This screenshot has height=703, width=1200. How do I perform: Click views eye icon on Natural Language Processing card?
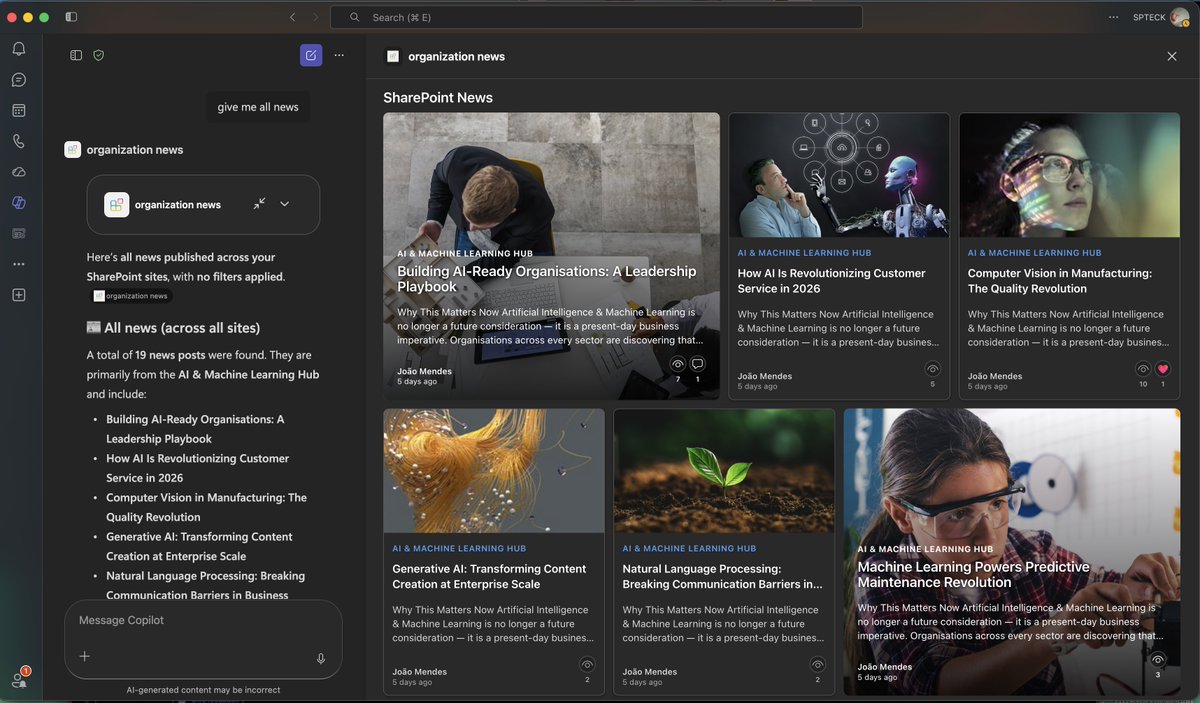[817, 665]
